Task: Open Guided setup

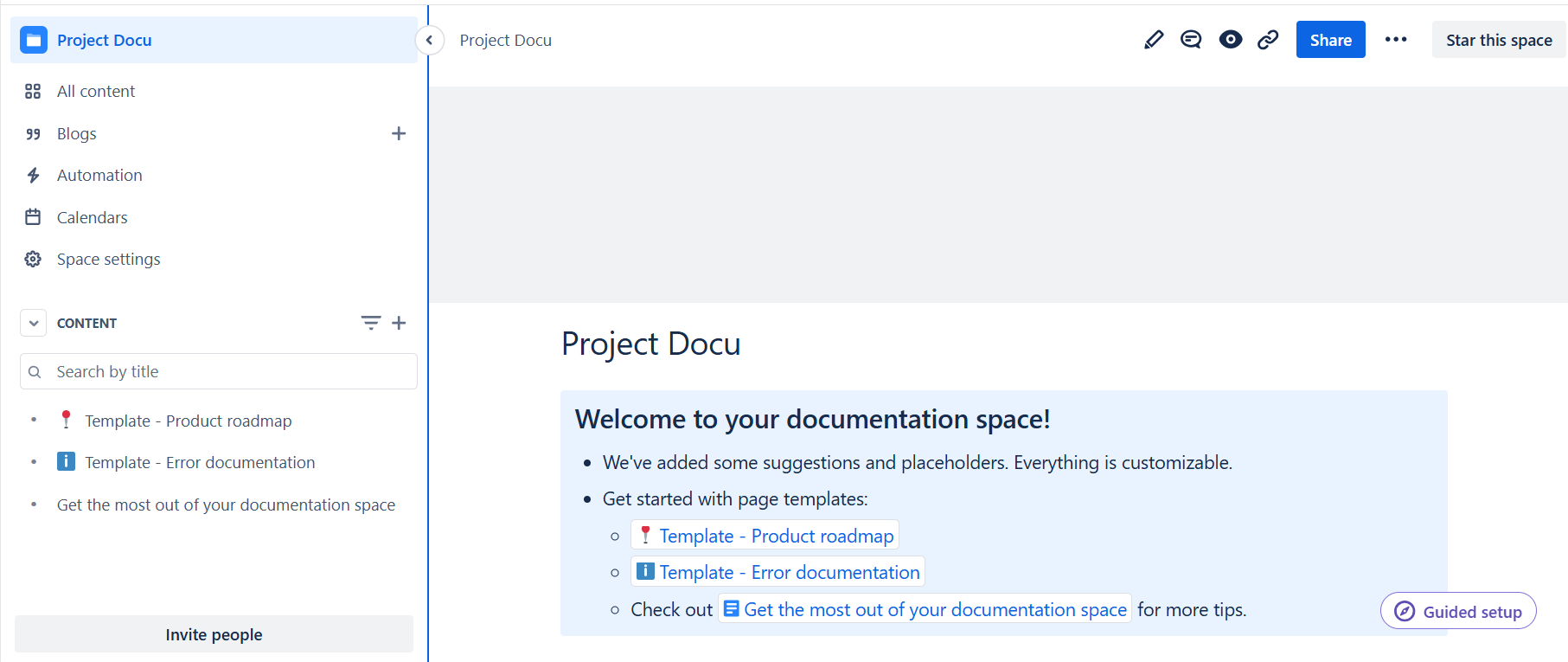Action: click(x=1458, y=612)
